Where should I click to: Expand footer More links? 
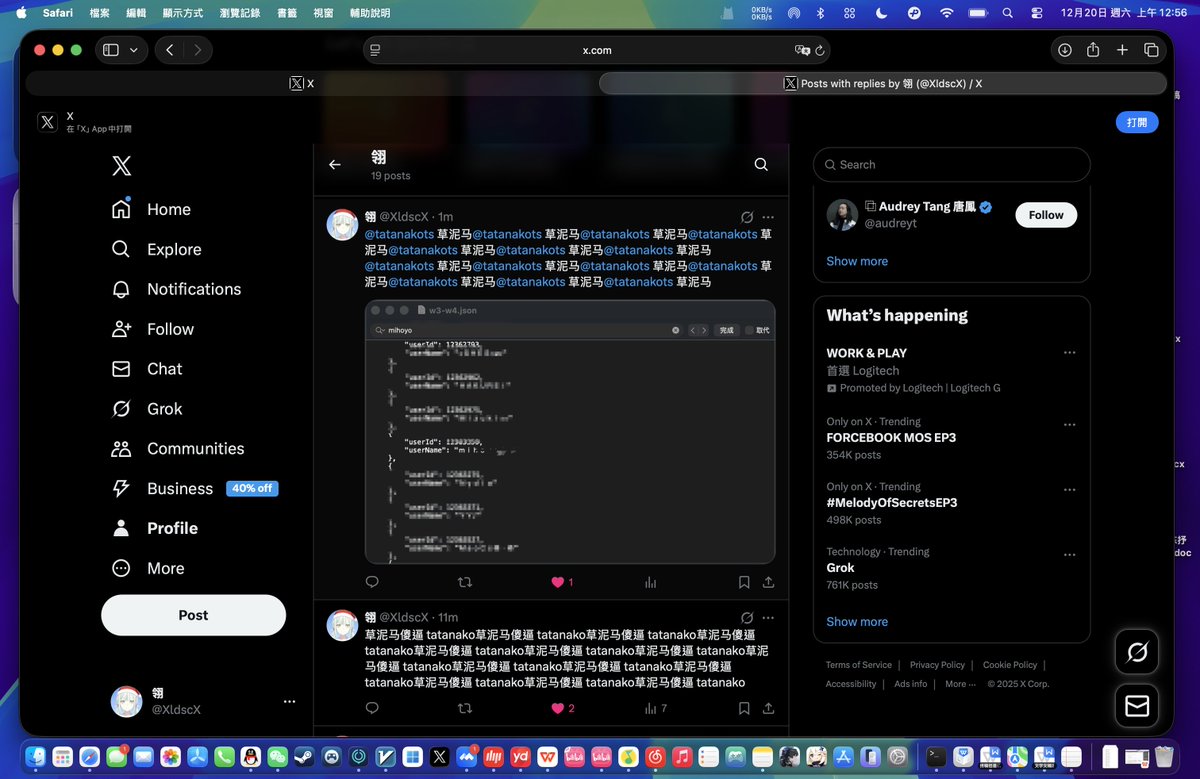tap(960, 684)
